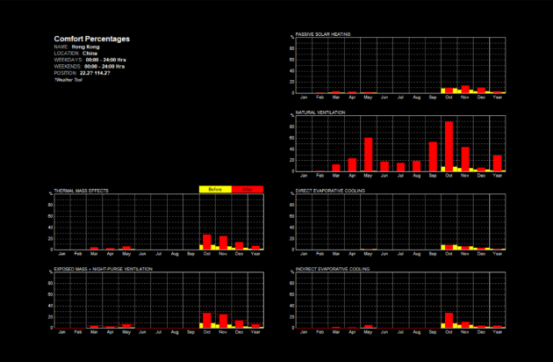Viewport: 554px width, 362px height.
Task: Click Sep red bar in Natural Ventilation
Action: tap(433, 156)
